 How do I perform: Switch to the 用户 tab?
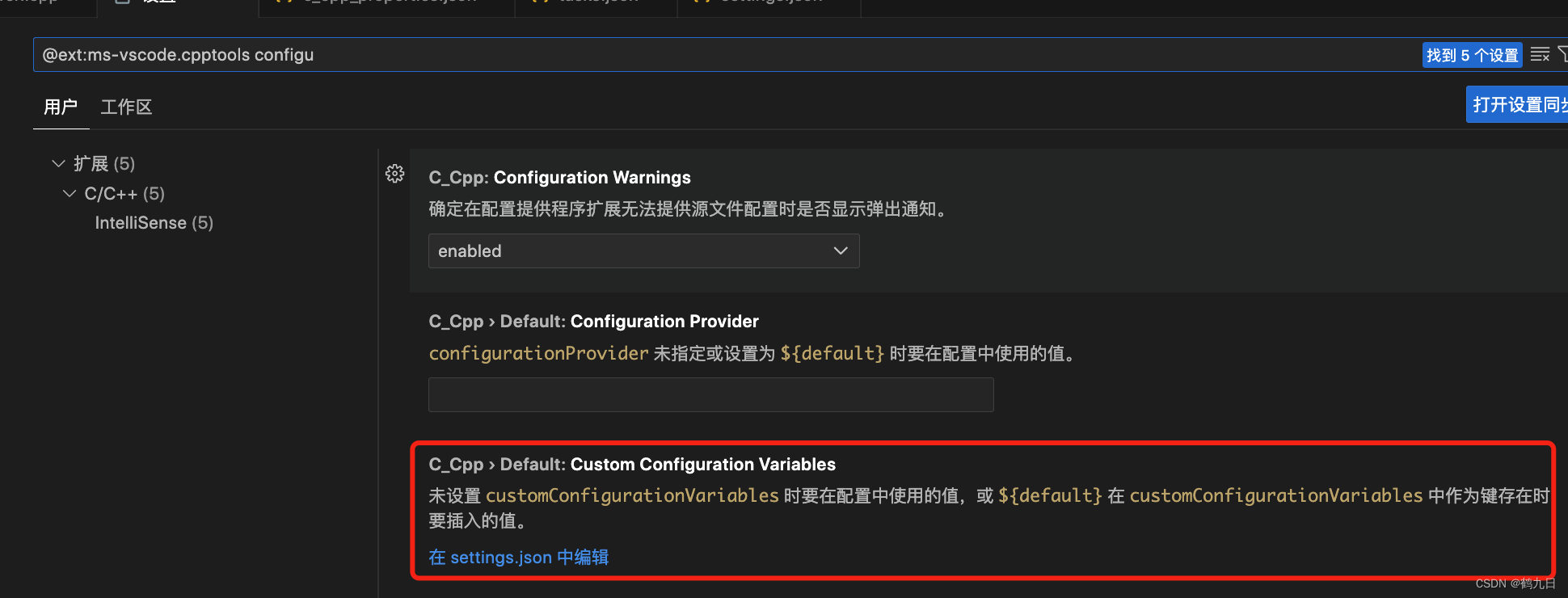point(61,107)
